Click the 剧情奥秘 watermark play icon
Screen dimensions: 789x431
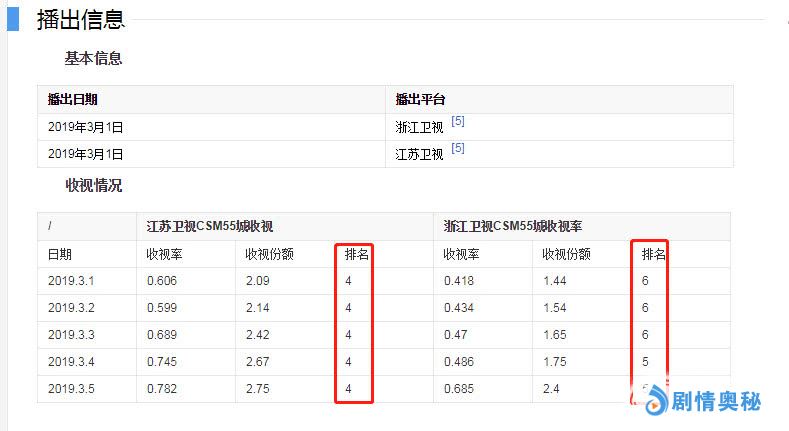point(655,403)
